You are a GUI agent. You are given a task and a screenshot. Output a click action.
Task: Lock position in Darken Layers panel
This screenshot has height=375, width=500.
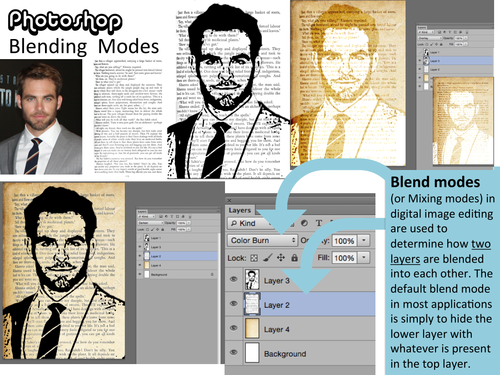tap(157, 229)
